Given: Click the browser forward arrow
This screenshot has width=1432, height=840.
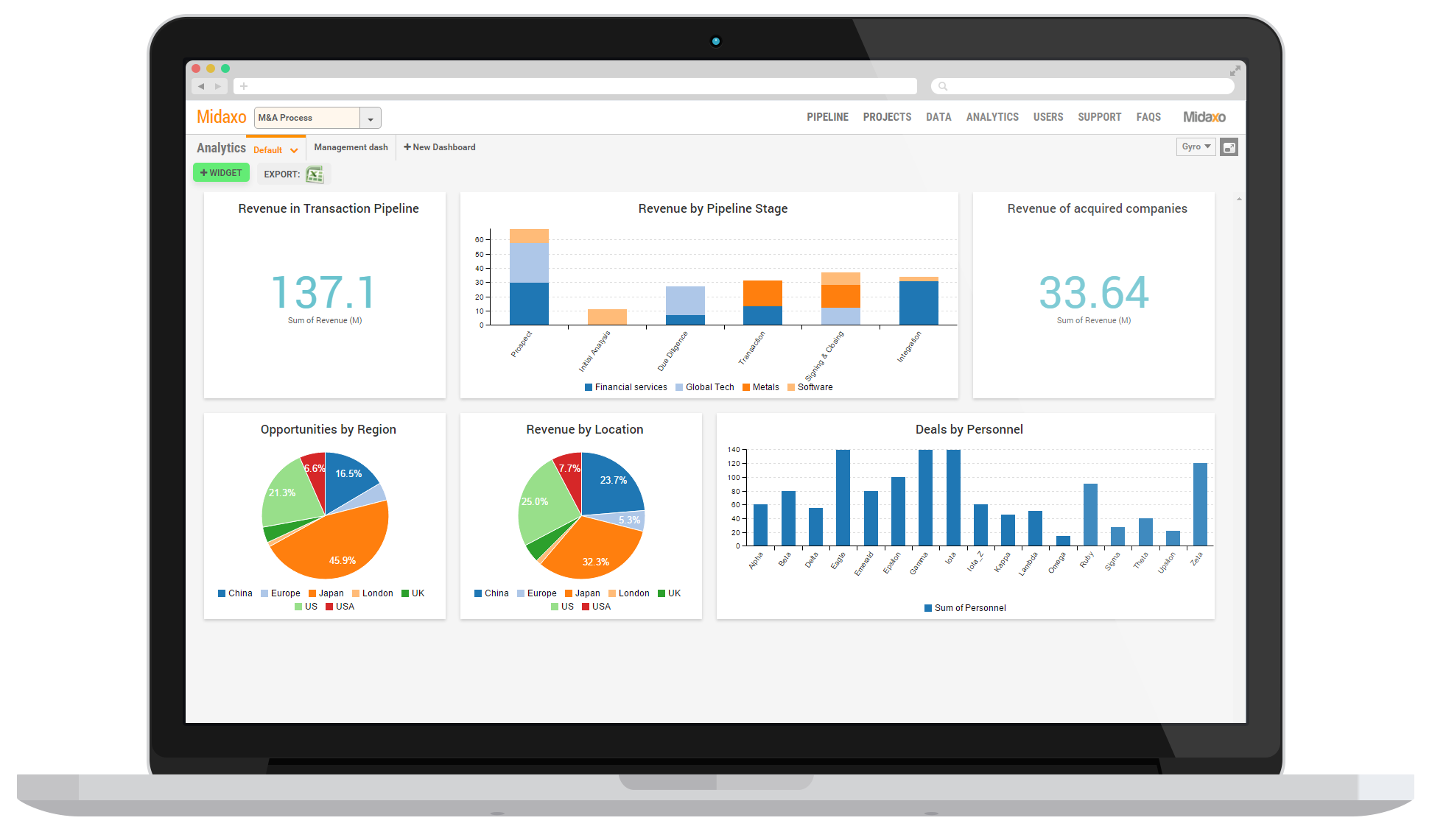Looking at the screenshot, I should point(218,86).
